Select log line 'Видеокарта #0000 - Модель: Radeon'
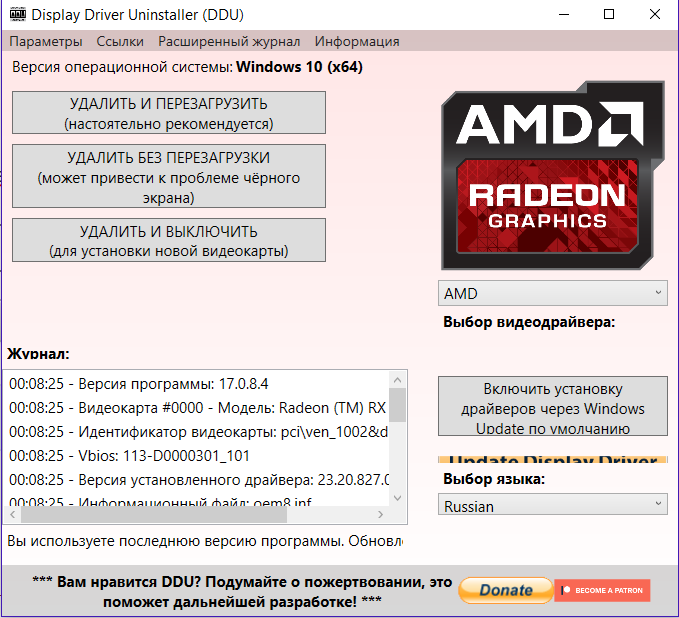Image resolution: width=679 pixels, height=618 pixels. click(198, 408)
